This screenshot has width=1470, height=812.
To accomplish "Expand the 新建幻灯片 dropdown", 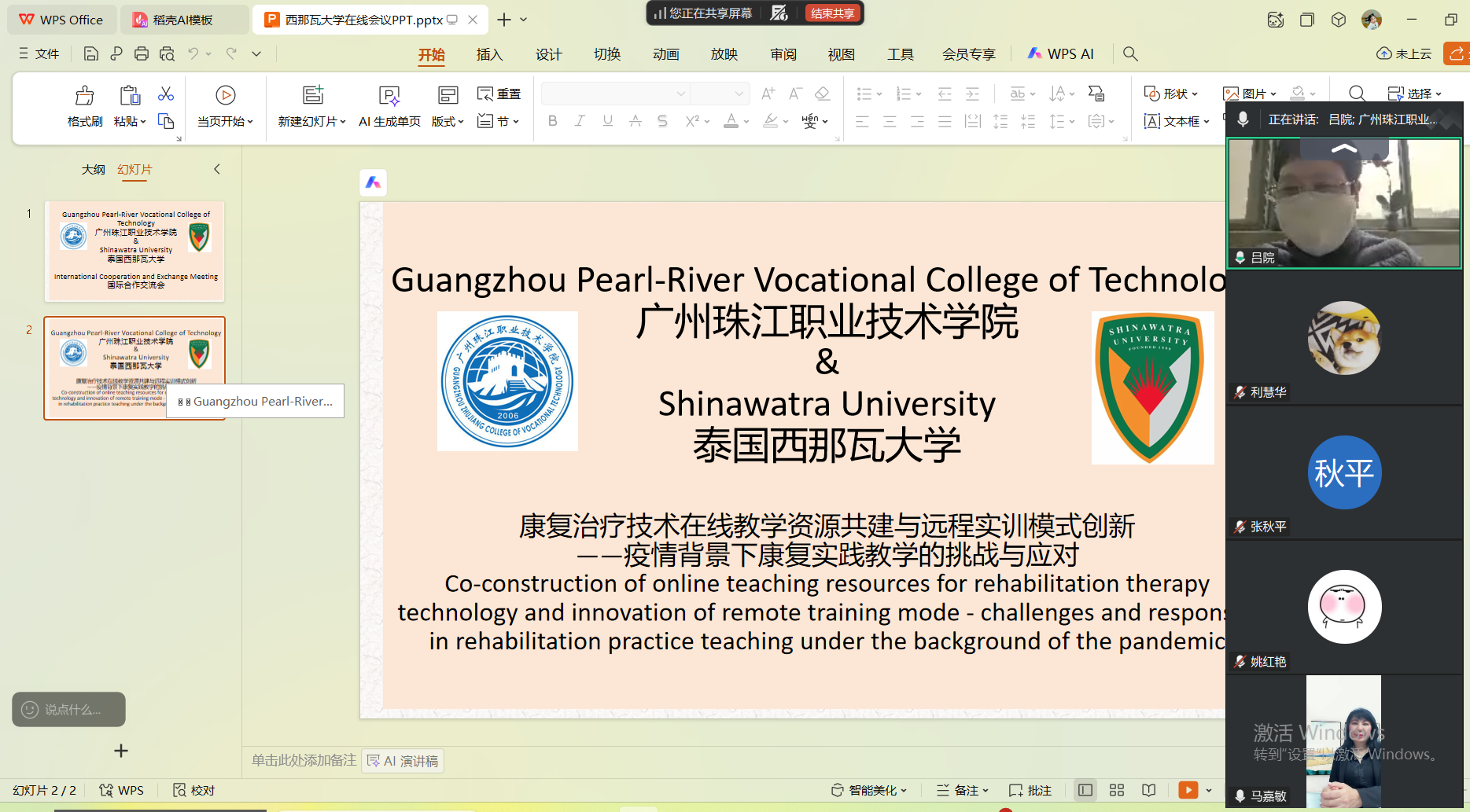I will click(343, 122).
